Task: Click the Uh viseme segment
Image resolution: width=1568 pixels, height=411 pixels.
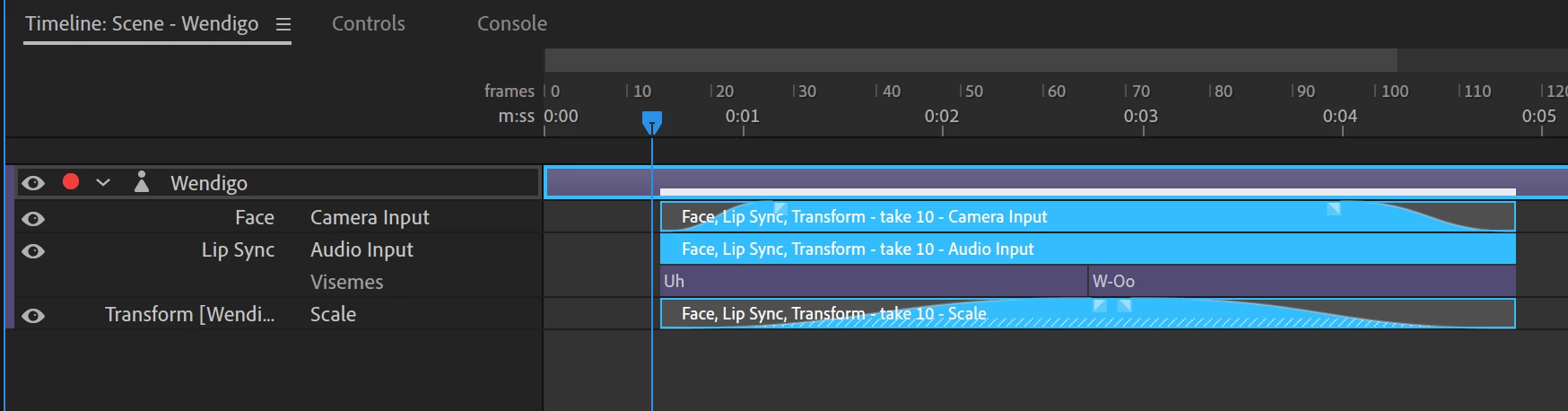Action: point(870,282)
